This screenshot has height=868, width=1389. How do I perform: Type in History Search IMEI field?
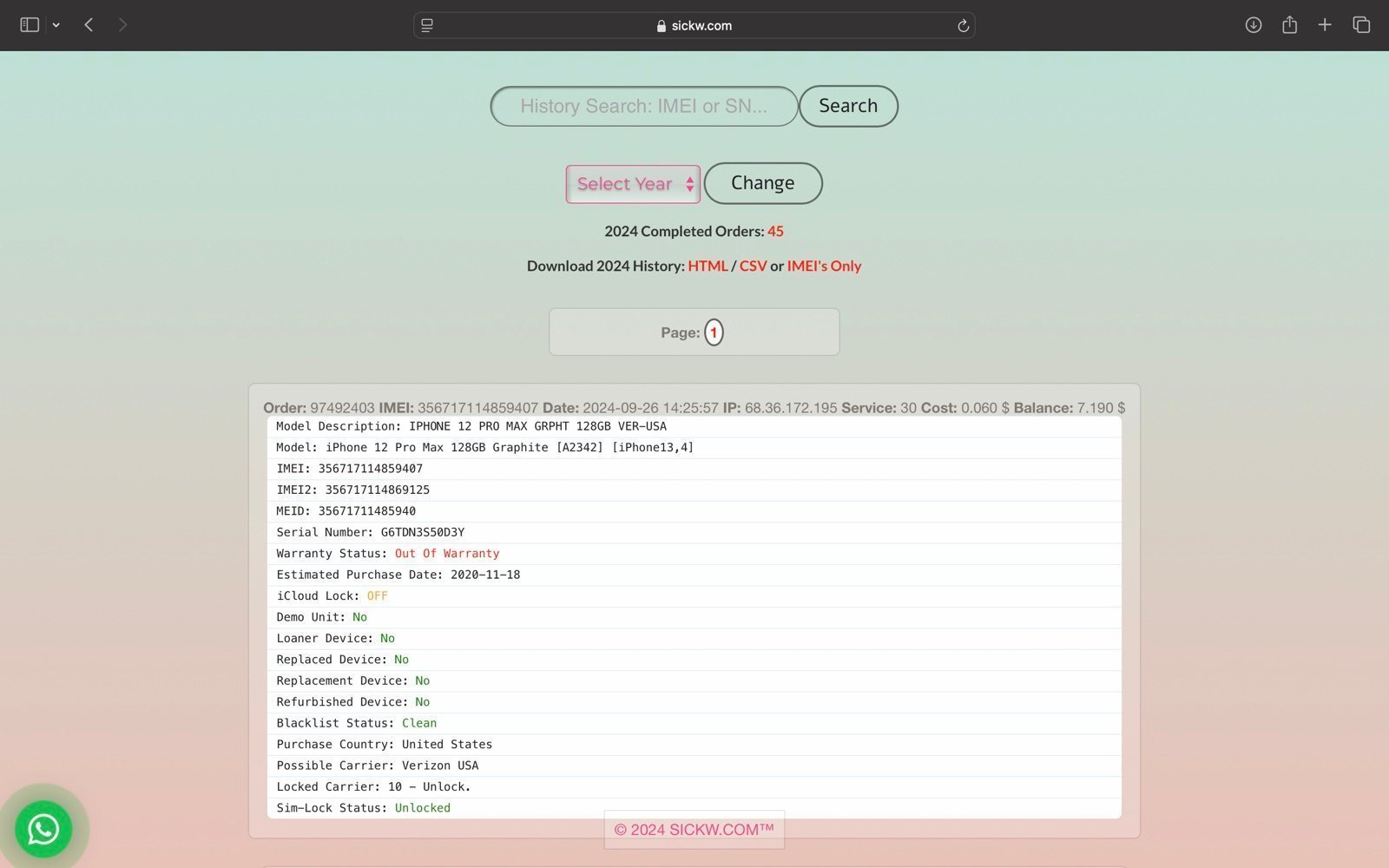point(643,106)
